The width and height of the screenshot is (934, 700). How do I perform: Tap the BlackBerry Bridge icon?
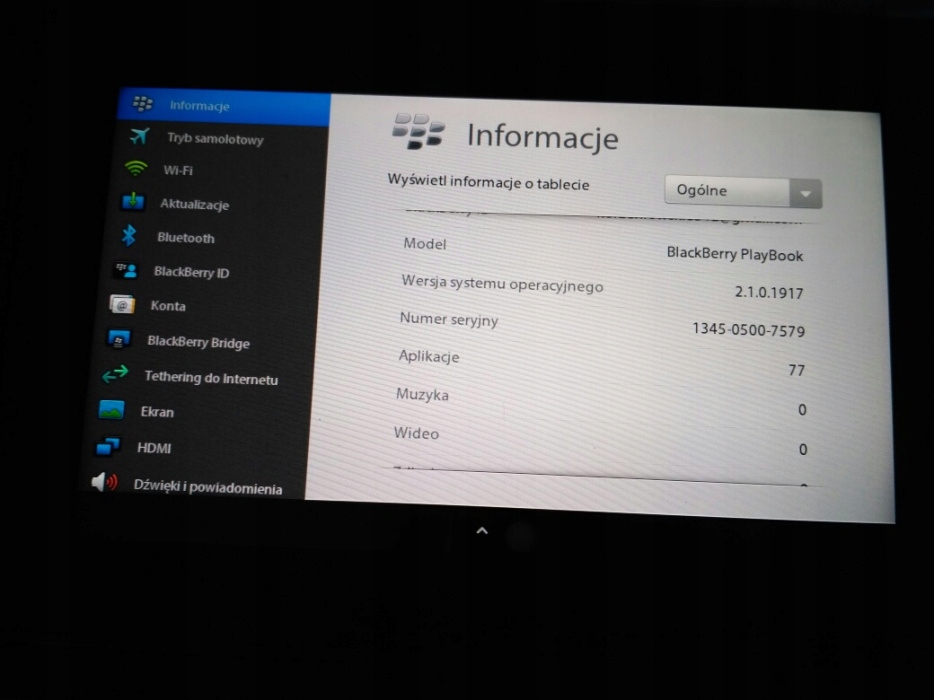119,339
